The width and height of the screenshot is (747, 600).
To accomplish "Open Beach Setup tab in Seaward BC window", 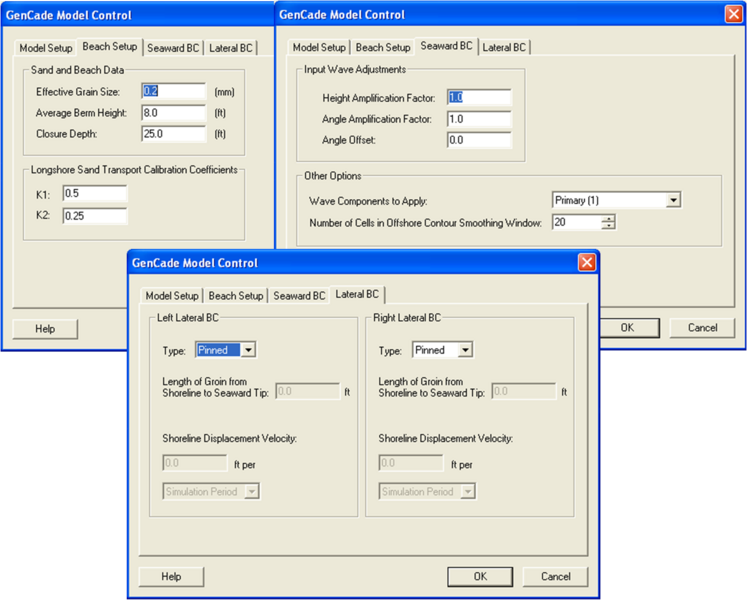I will (383, 48).
